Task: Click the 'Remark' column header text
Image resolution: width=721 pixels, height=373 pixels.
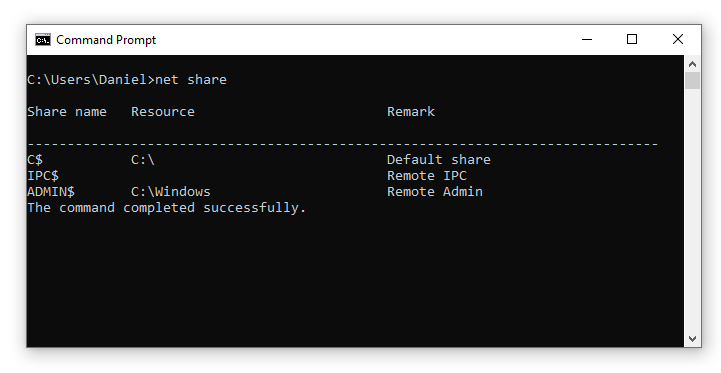Action: coord(411,112)
